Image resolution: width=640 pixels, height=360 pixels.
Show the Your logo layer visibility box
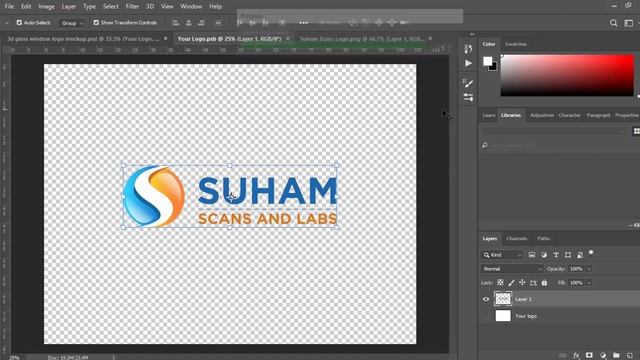(486, 316)
